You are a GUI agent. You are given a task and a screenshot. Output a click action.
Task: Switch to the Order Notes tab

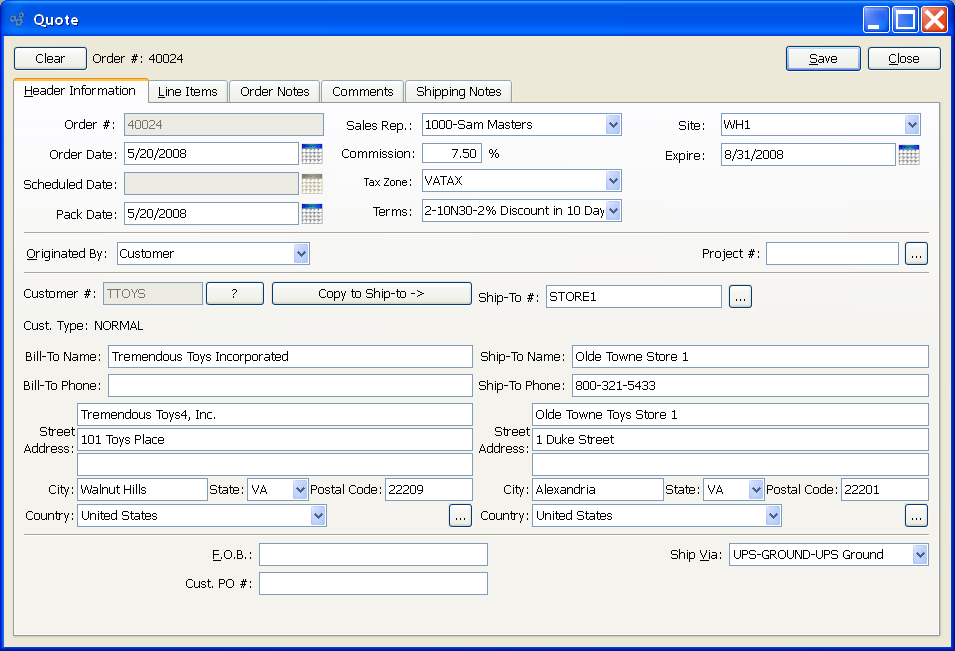tap(275, 92)
